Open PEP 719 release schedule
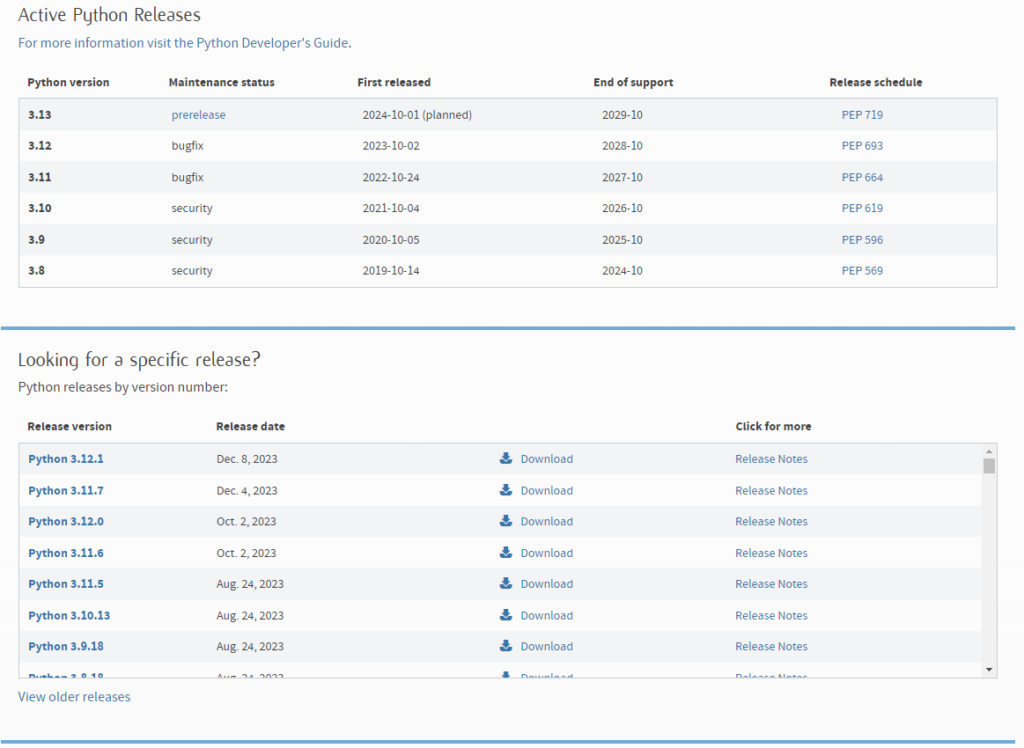 (x=862, y=115)
